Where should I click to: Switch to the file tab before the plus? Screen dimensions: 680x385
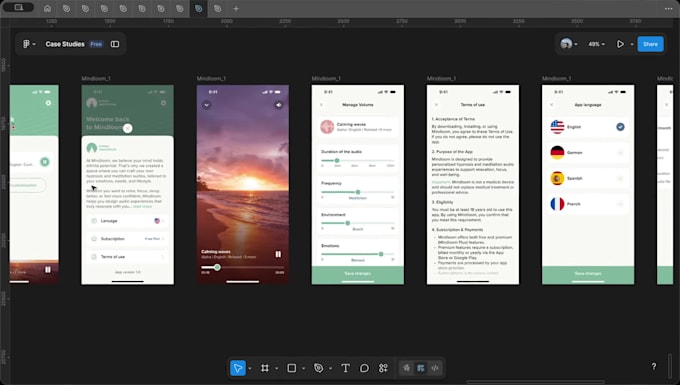(x=217, y=8)
